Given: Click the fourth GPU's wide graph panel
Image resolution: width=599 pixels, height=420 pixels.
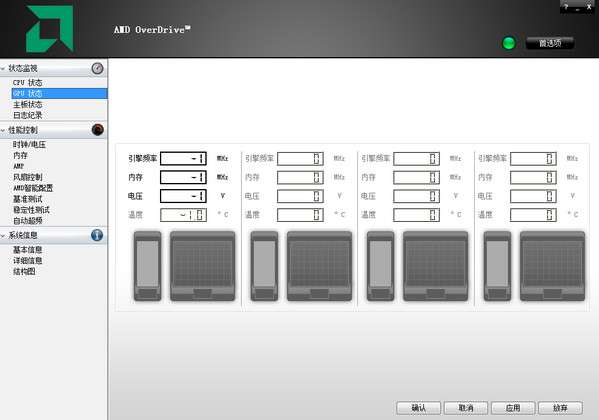Looking at the screenshot, I should click(552, 266).
